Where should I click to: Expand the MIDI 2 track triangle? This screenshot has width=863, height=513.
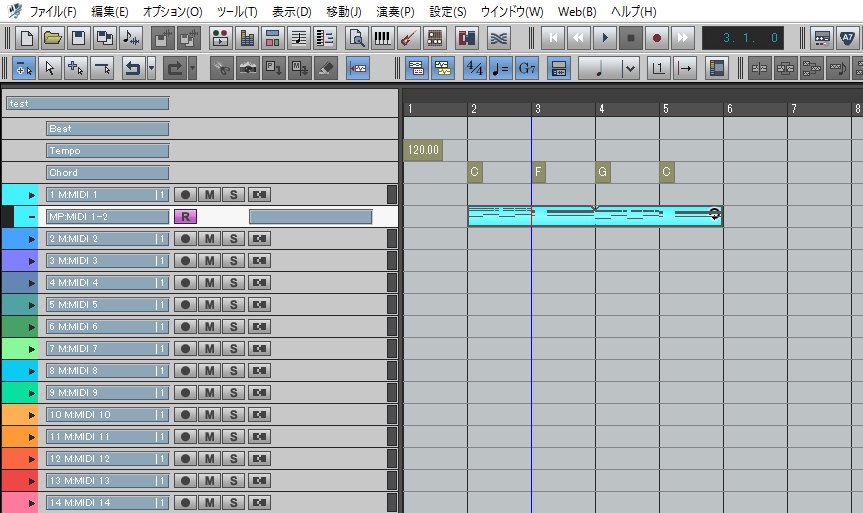point(32,239)
